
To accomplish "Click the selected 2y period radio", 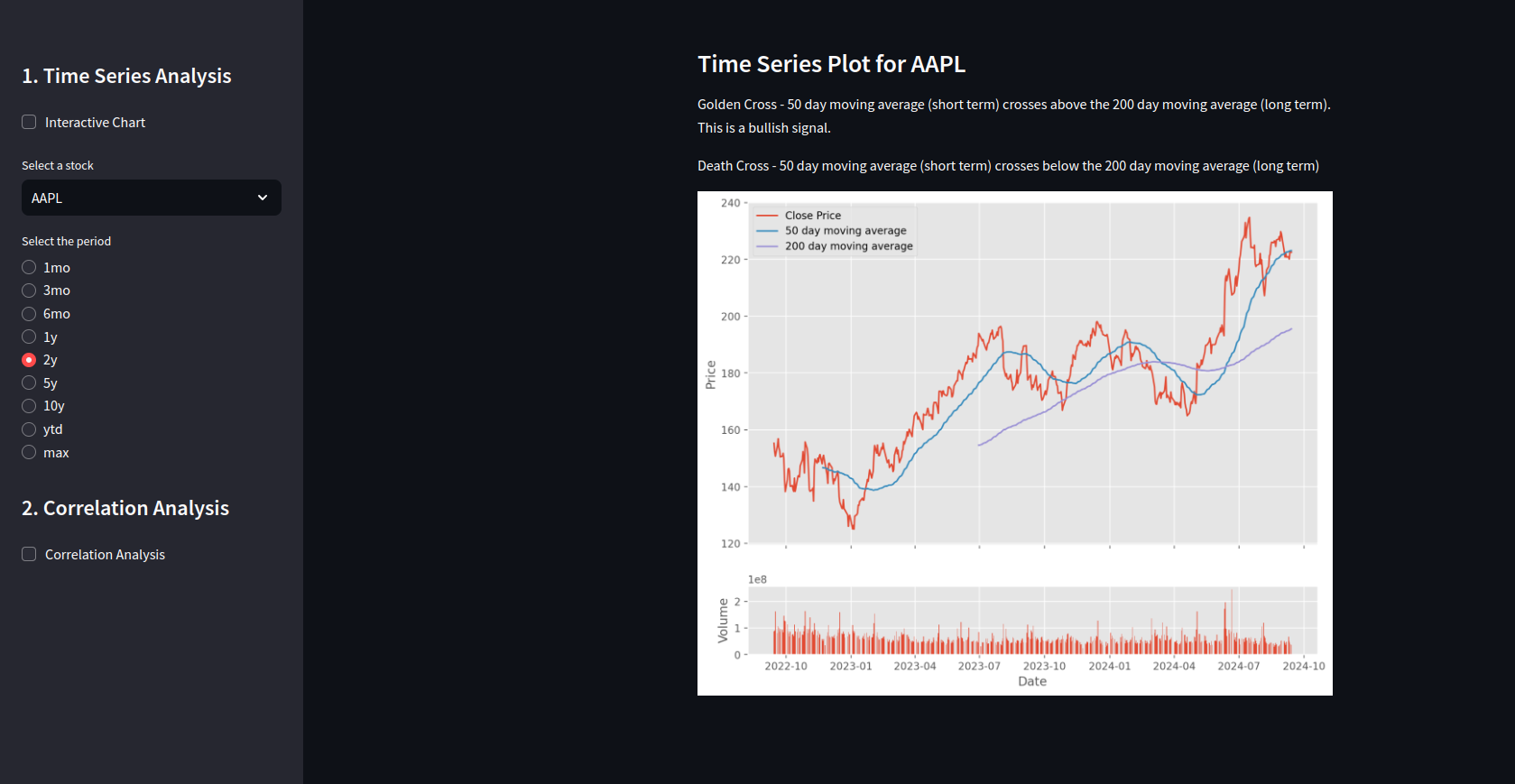I will click(29, 360).
